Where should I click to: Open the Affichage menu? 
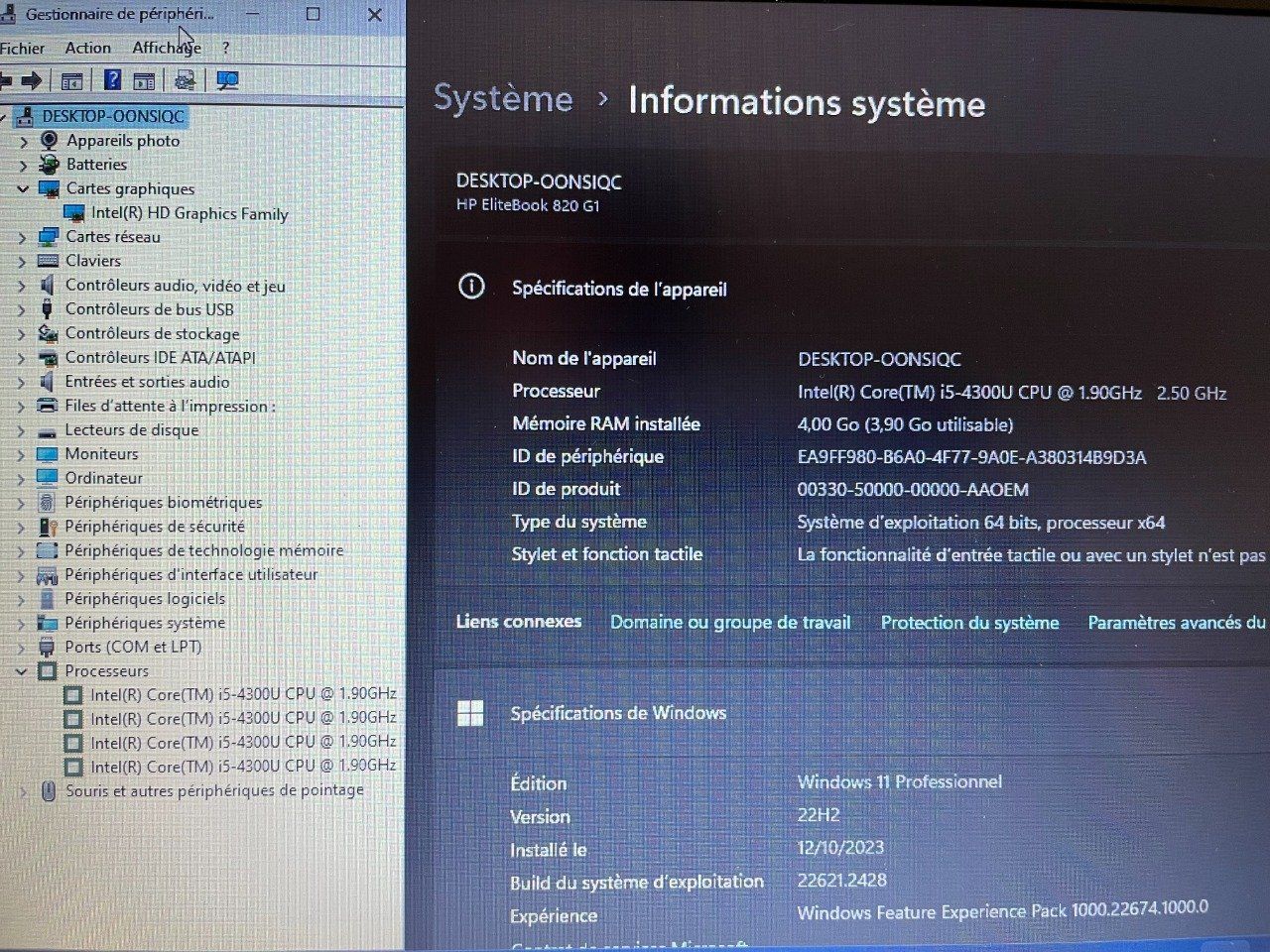pyautogui.click(x=166, y=48)
